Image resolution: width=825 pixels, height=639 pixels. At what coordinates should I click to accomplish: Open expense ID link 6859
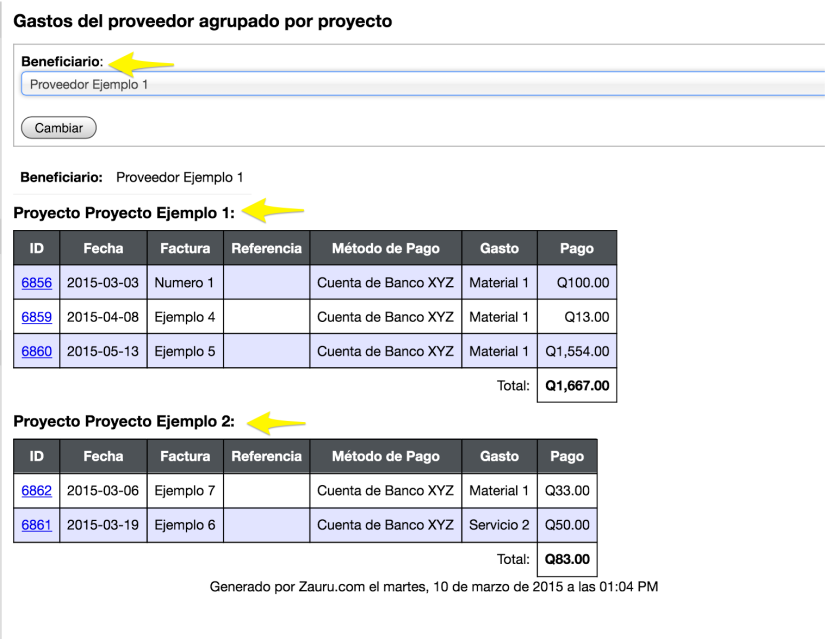click(37, 317)
